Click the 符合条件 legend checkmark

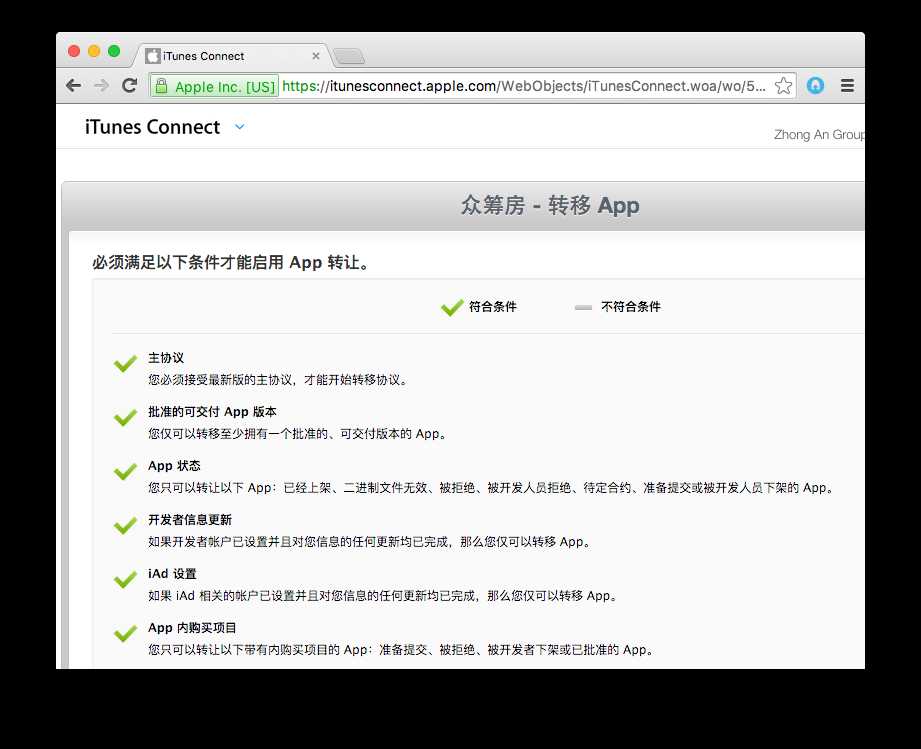coord(452,307)
